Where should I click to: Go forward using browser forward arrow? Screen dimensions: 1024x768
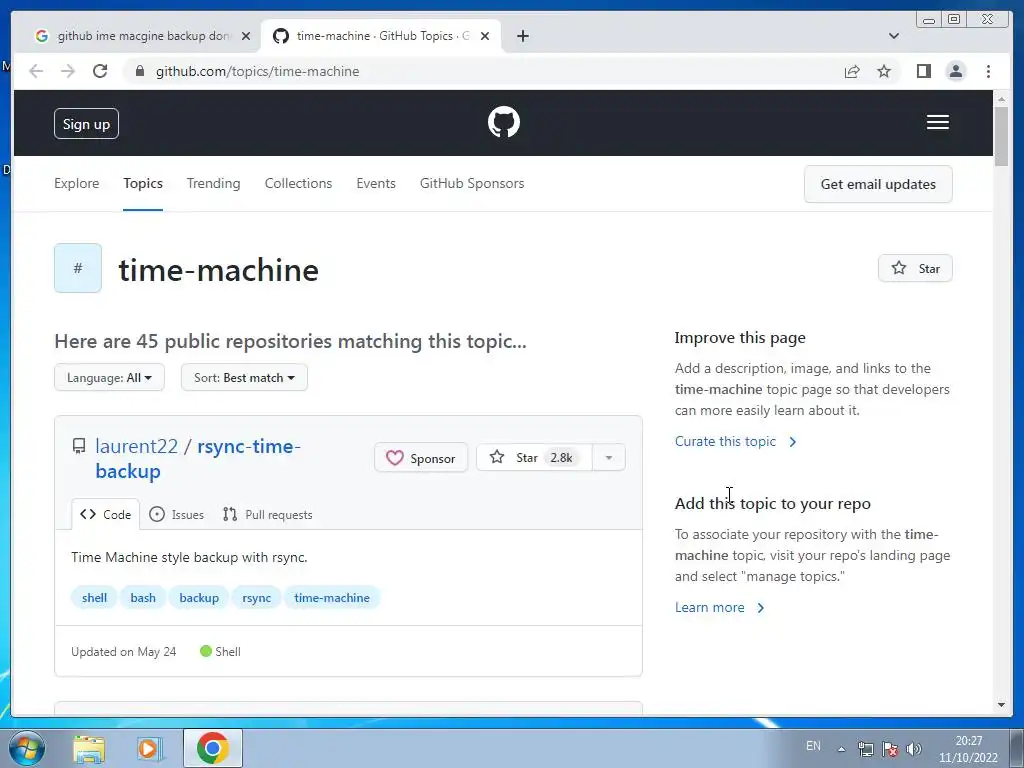pyautogui.click(x=68, y=71)
